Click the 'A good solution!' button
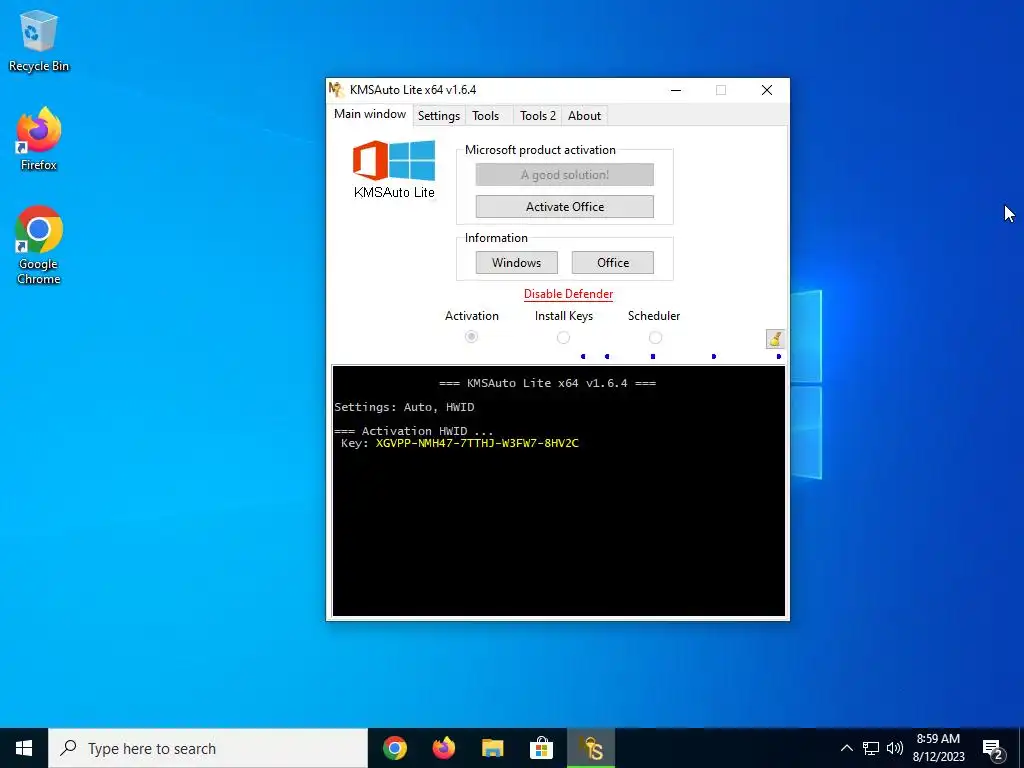1024x768 pixels. click(564, 174)
